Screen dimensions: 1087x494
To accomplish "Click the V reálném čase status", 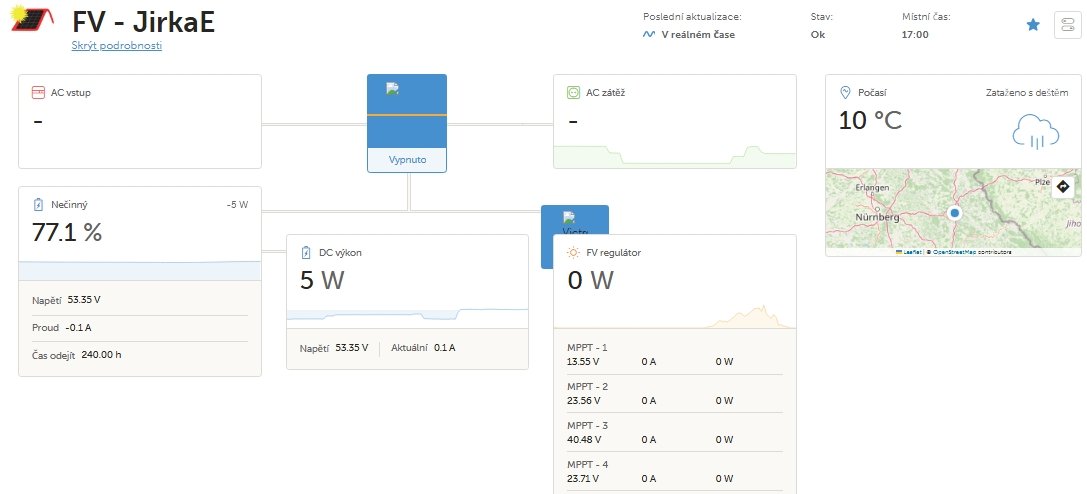I will (698, 35).
